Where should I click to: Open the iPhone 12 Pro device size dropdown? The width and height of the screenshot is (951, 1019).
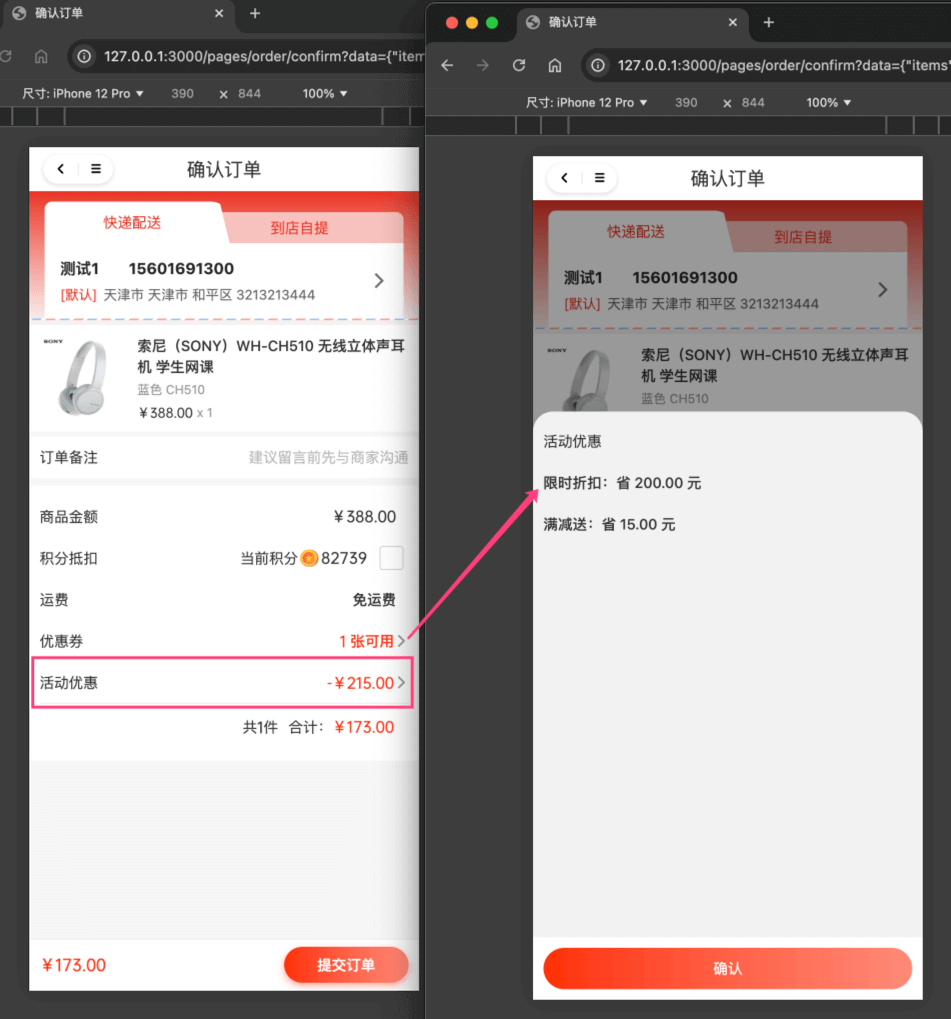[x=83, y=93]
